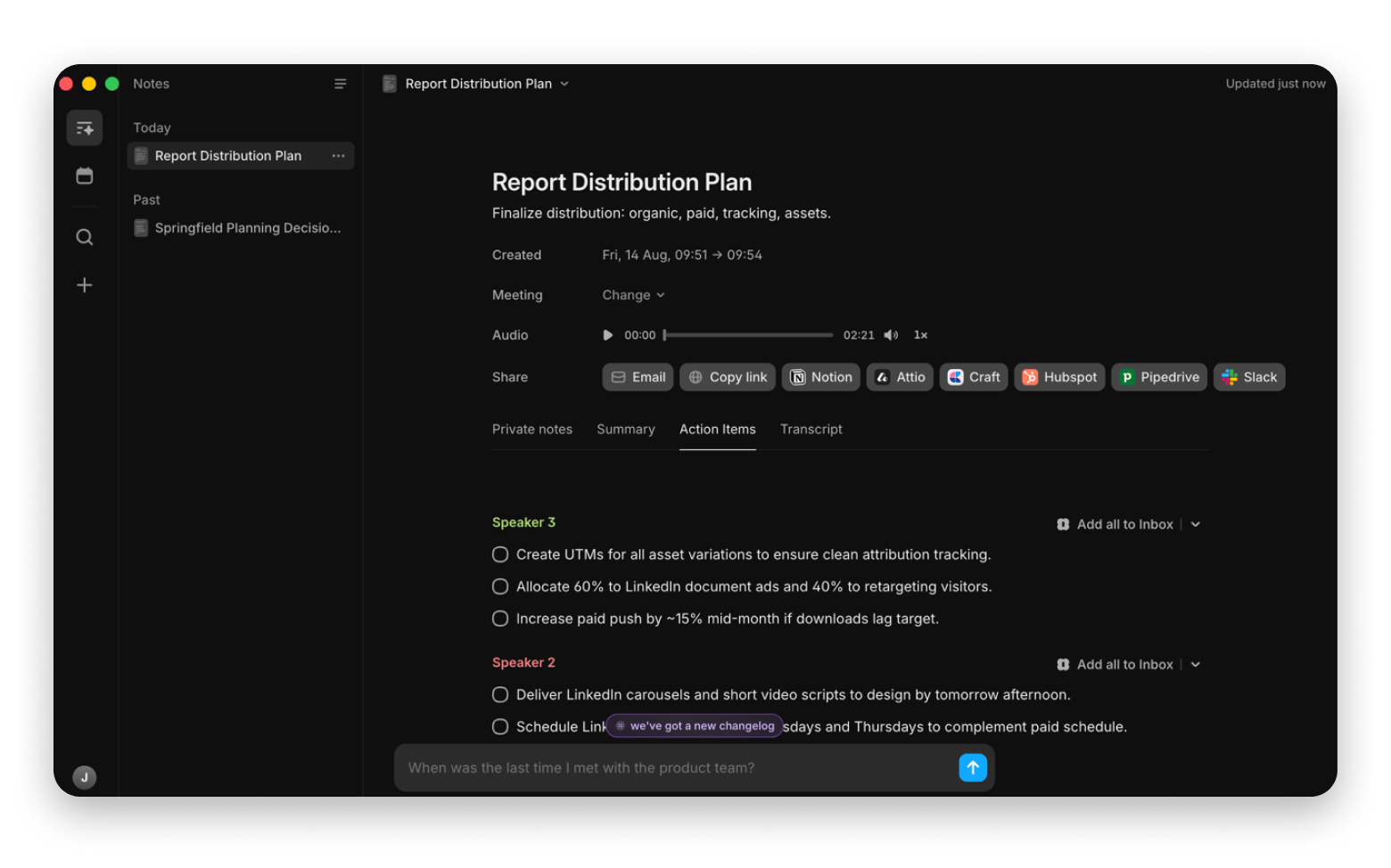Seek in the audio progress slider

coord(749,335)
